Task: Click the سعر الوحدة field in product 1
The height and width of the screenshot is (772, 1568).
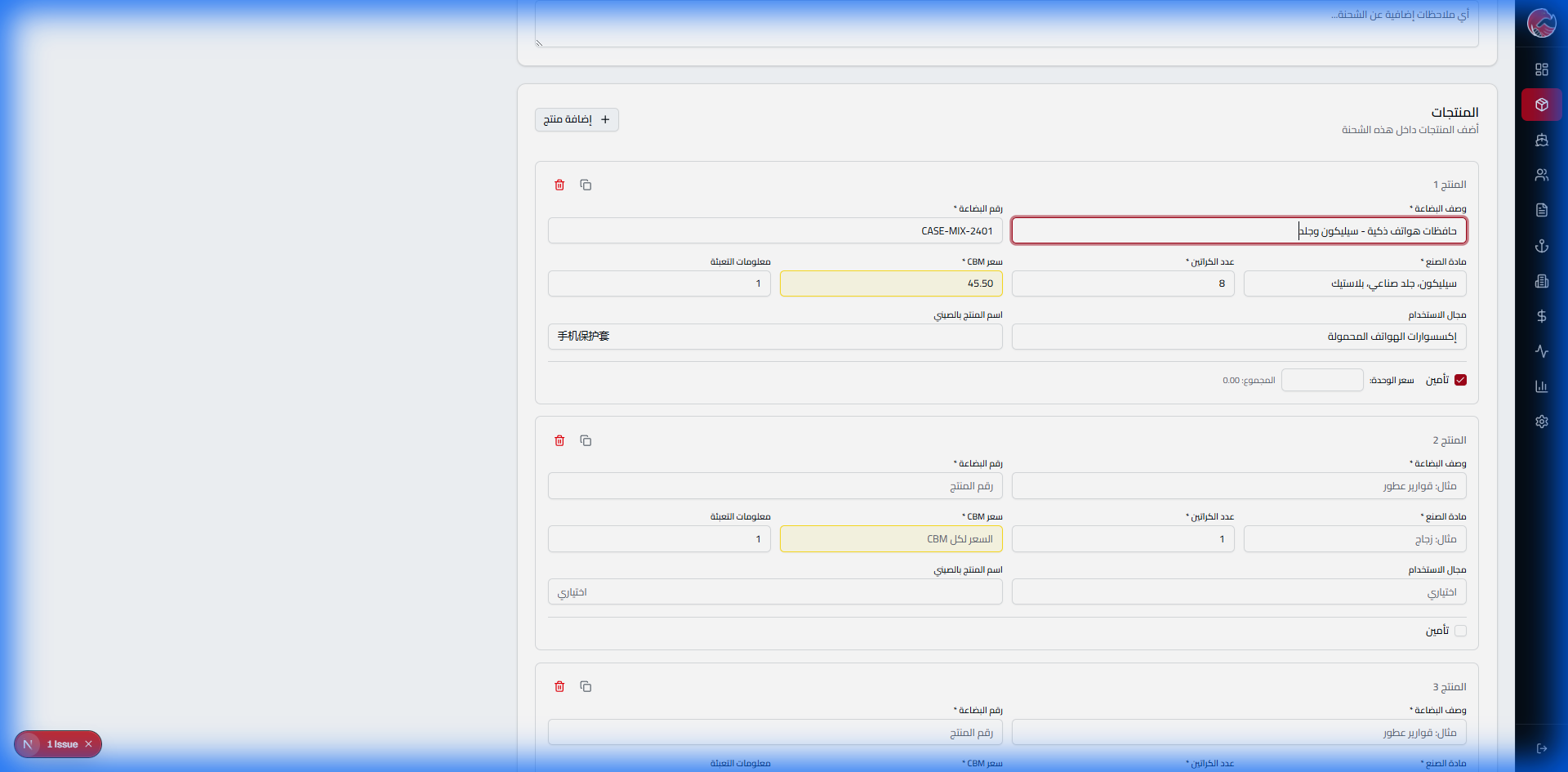Action: coord(1321,380)
